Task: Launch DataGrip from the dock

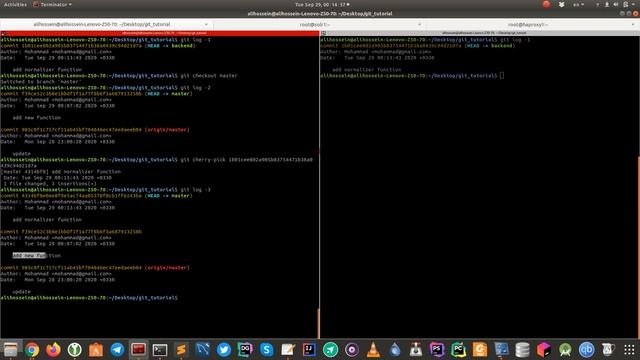Action: click(x=245, y=350)
